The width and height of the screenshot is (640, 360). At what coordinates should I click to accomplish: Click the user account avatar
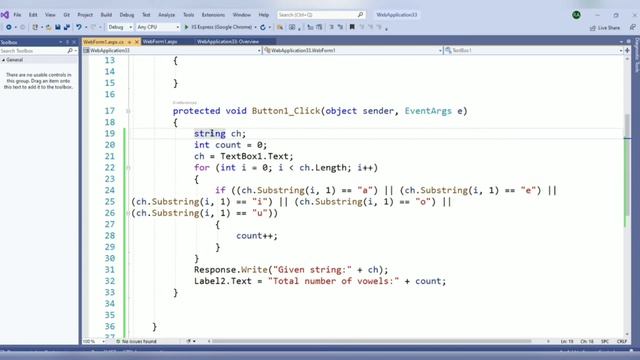click(x=576, y=15)
